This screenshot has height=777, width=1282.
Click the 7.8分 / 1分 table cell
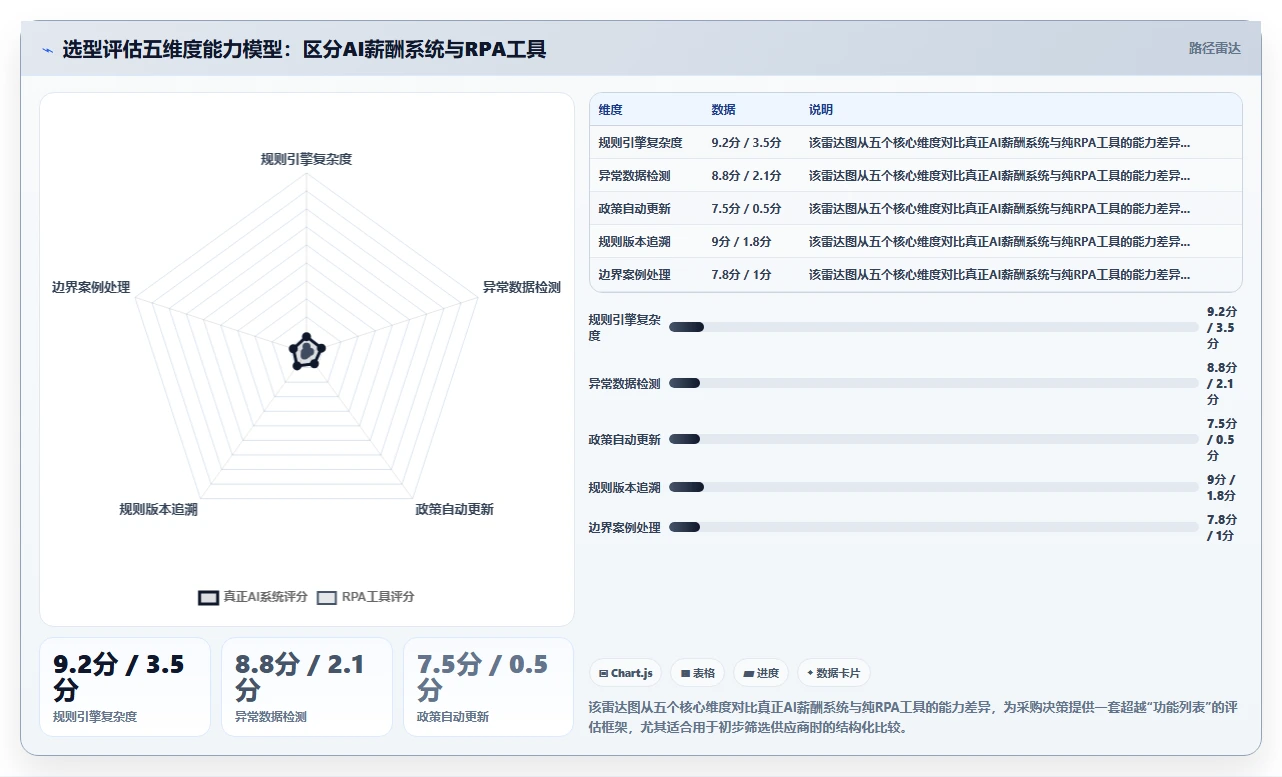point(741,275)
